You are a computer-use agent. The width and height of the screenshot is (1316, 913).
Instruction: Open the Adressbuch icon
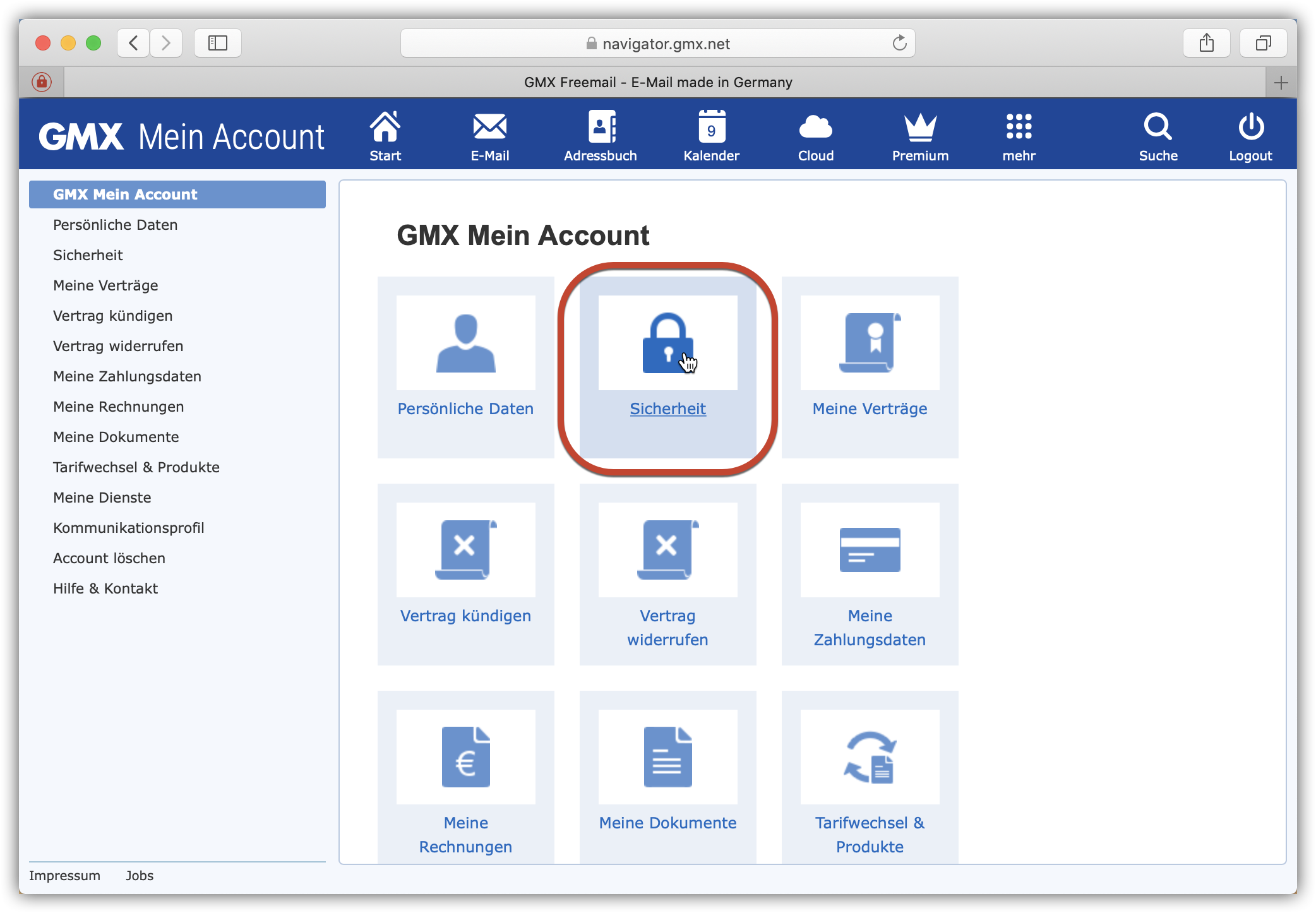602,127
